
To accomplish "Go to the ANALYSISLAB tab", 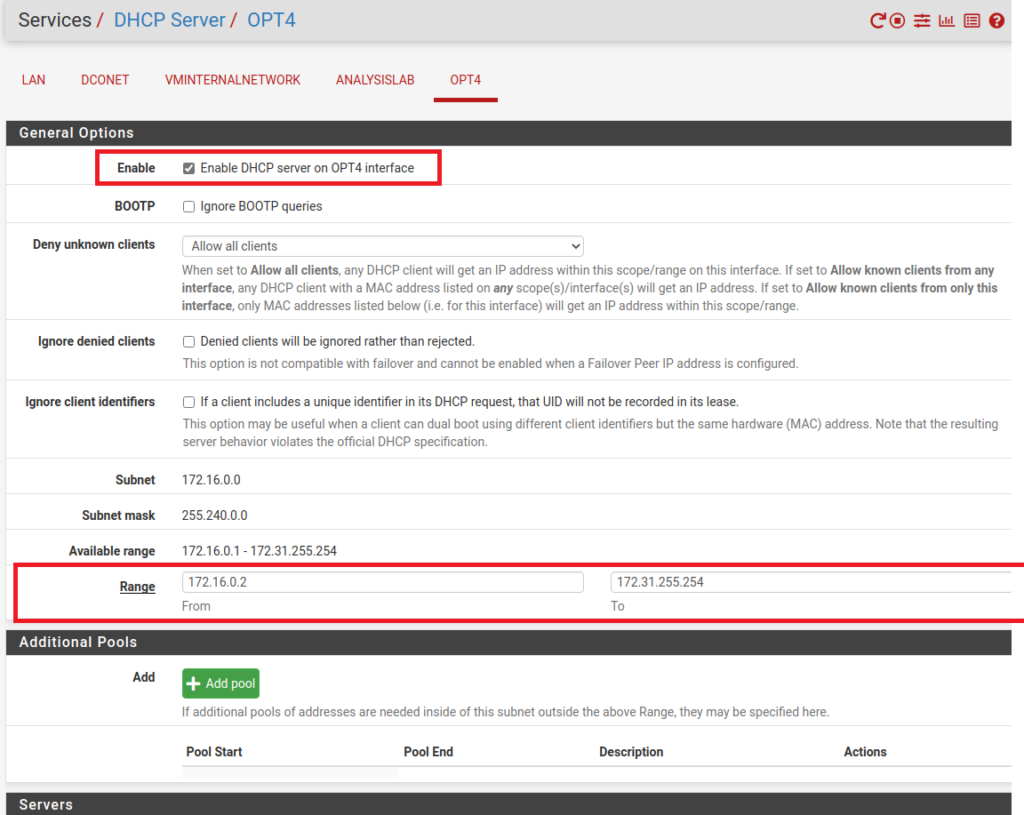I will click(x=375, y=80).
